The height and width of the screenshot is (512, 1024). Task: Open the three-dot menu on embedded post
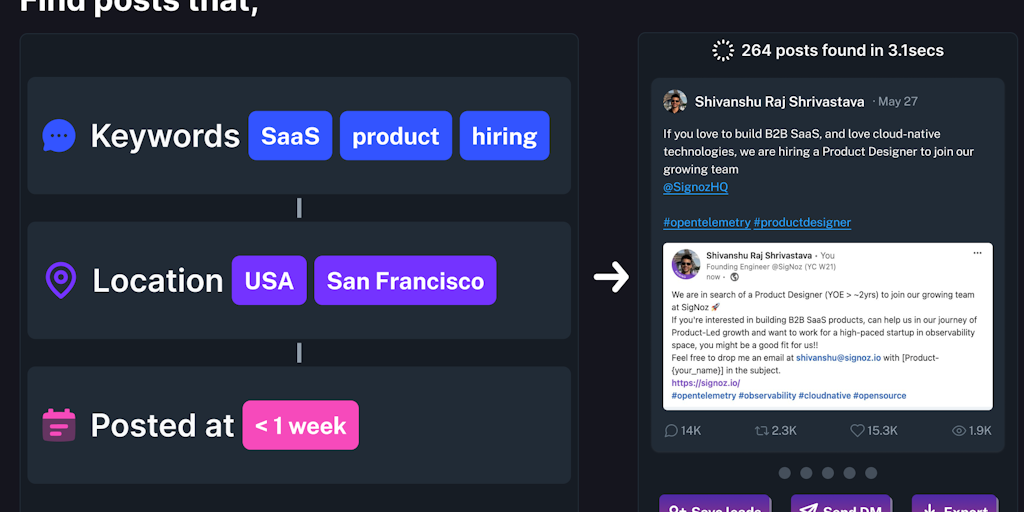pyautogui.click(x=977, y=253)
